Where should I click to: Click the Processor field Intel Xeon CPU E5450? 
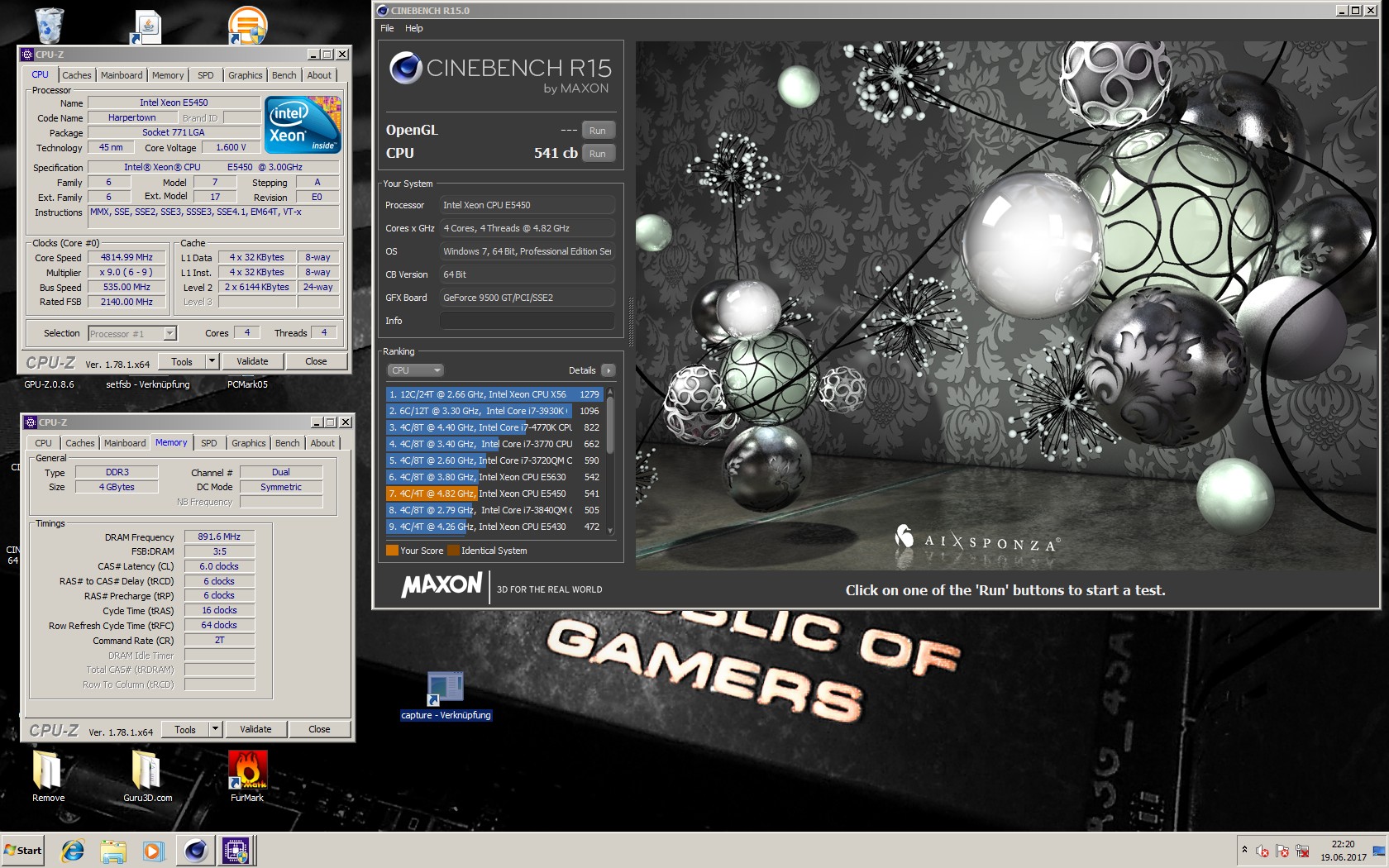527,205
